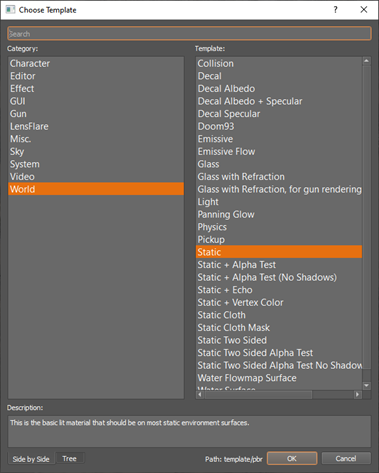Choose Static + Alpha Test (No Shadows)
The image size is (379, 473).
coord(279,277)
